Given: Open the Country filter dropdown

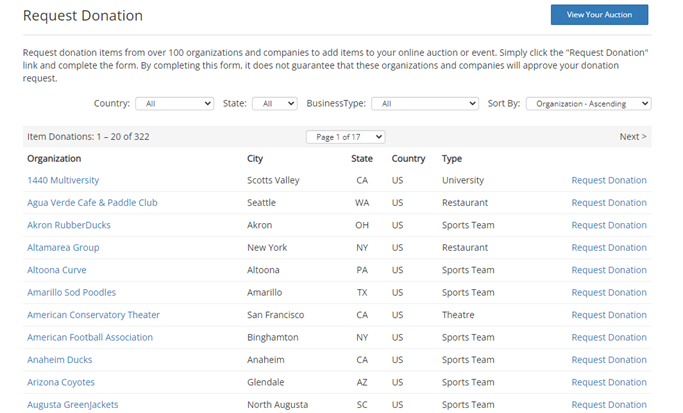Looking at the screenshot, I should (174, 104).
